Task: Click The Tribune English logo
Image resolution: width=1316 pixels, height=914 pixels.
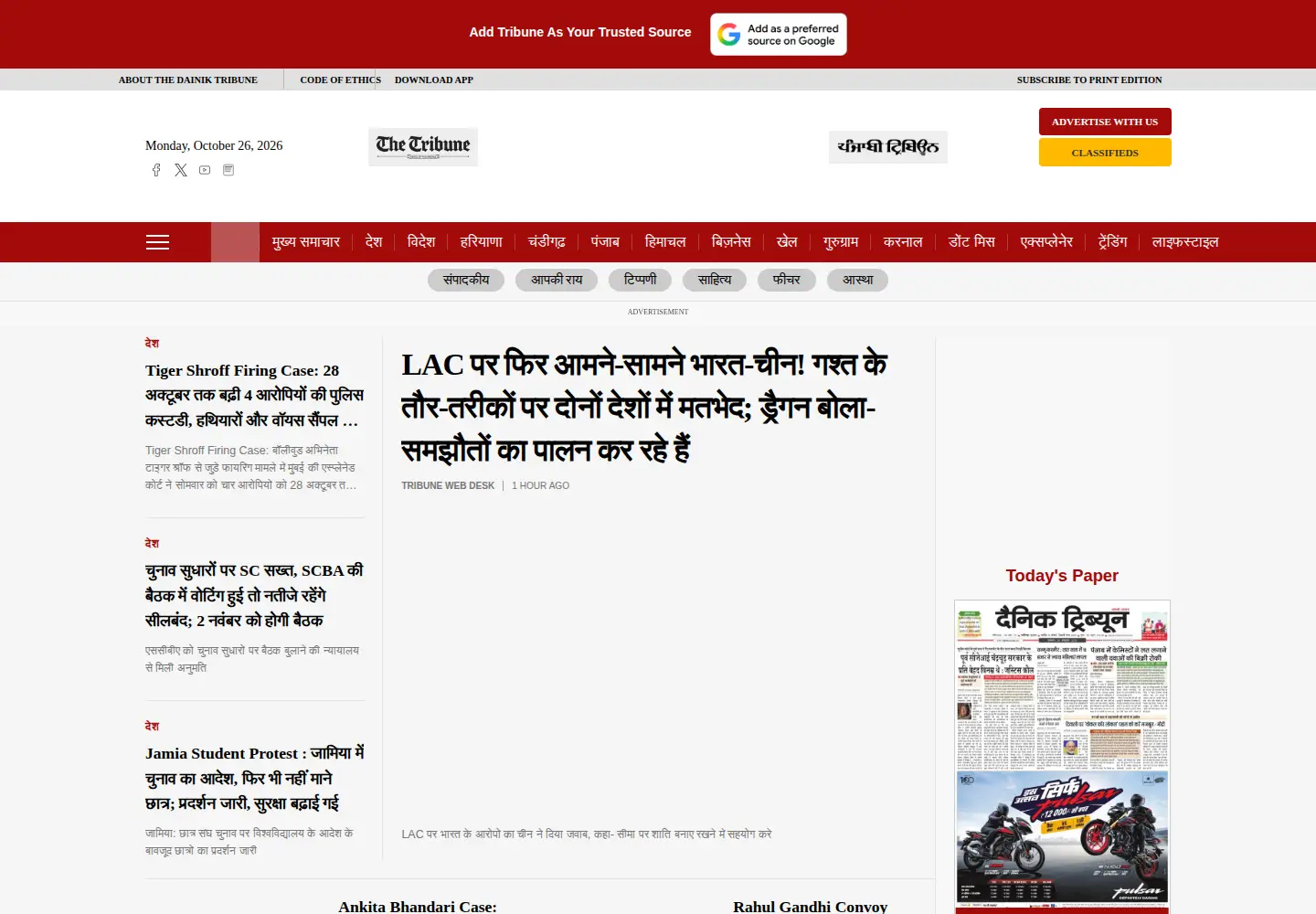Action: (423, 147)
